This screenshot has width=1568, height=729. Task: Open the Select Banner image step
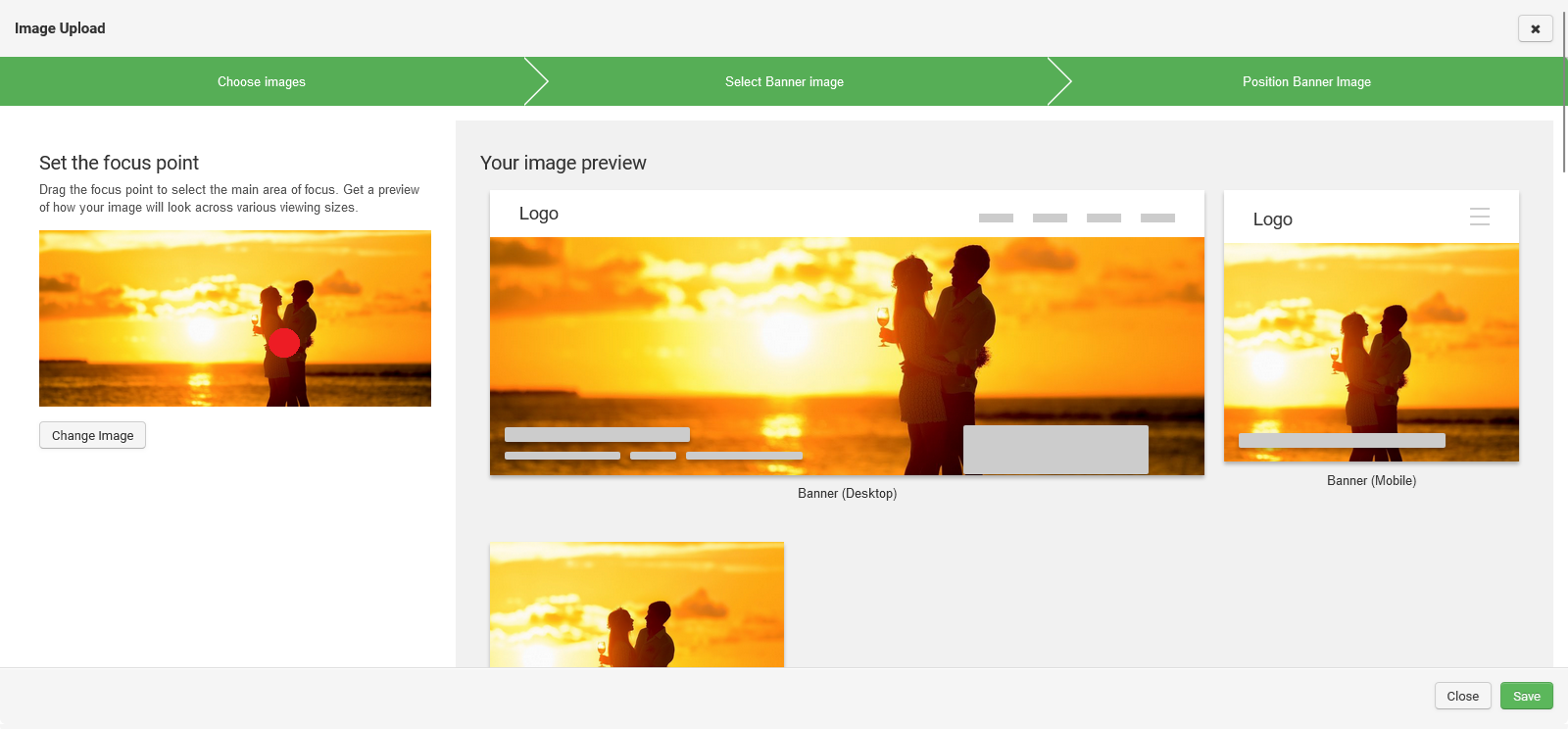784,81
